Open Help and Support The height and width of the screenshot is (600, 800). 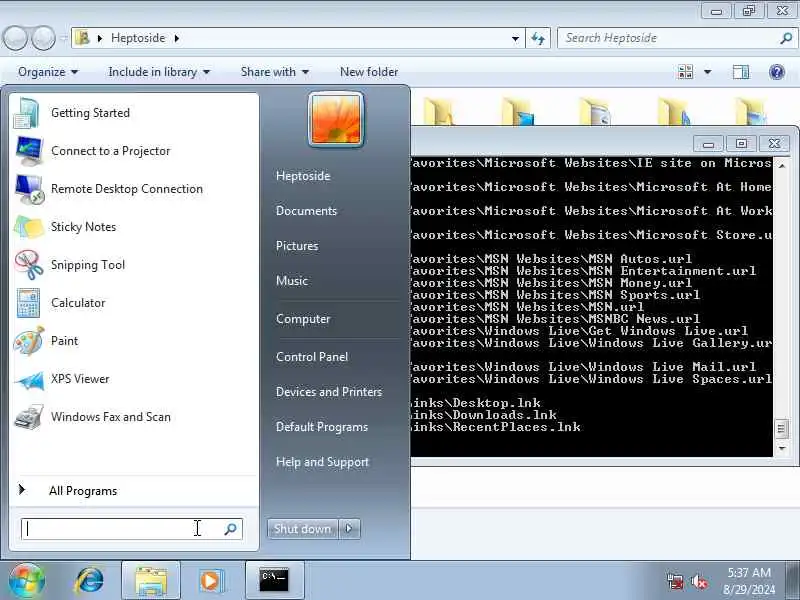coord(322,462)
